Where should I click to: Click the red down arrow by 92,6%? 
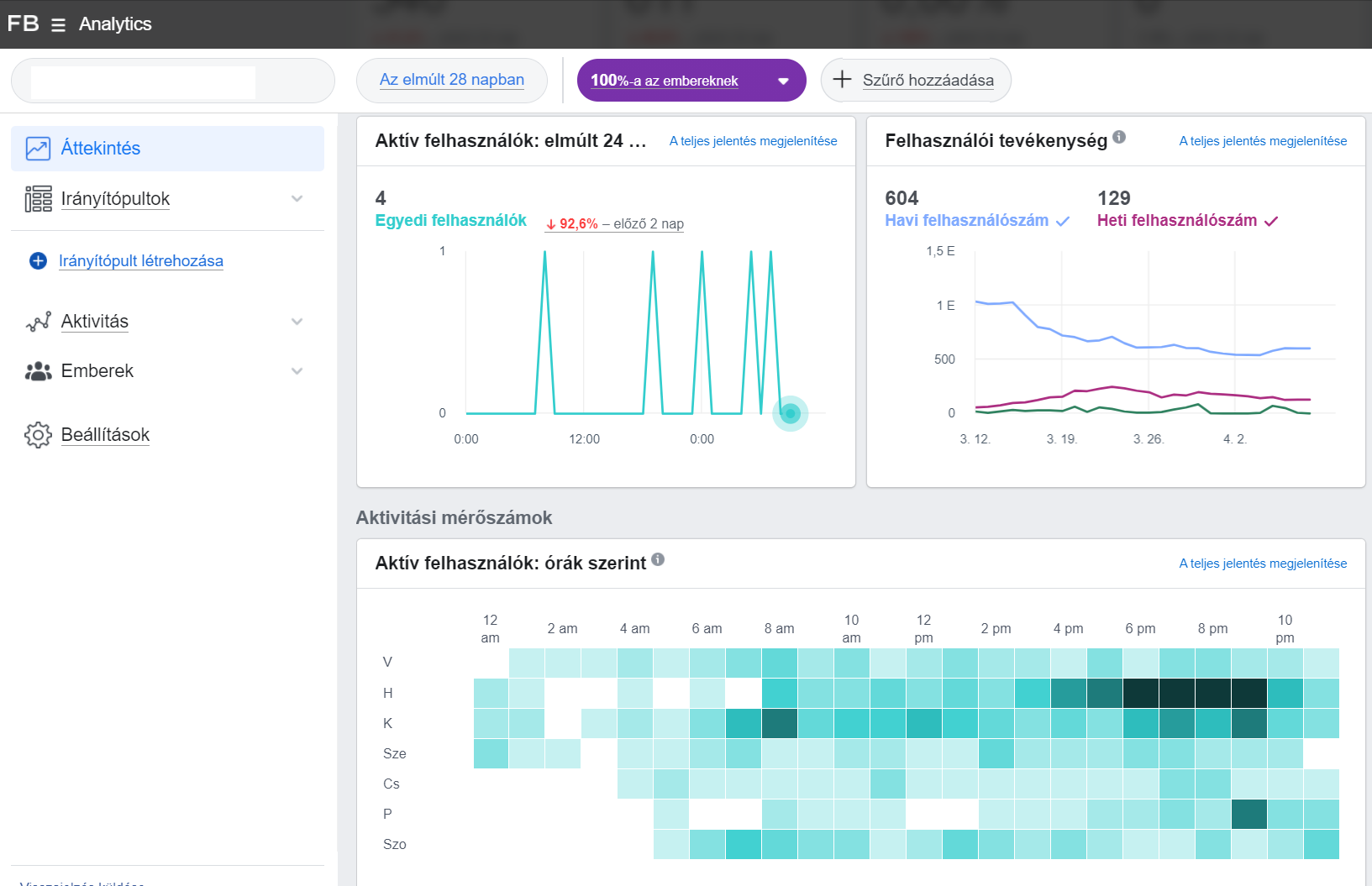coord(551,224)
